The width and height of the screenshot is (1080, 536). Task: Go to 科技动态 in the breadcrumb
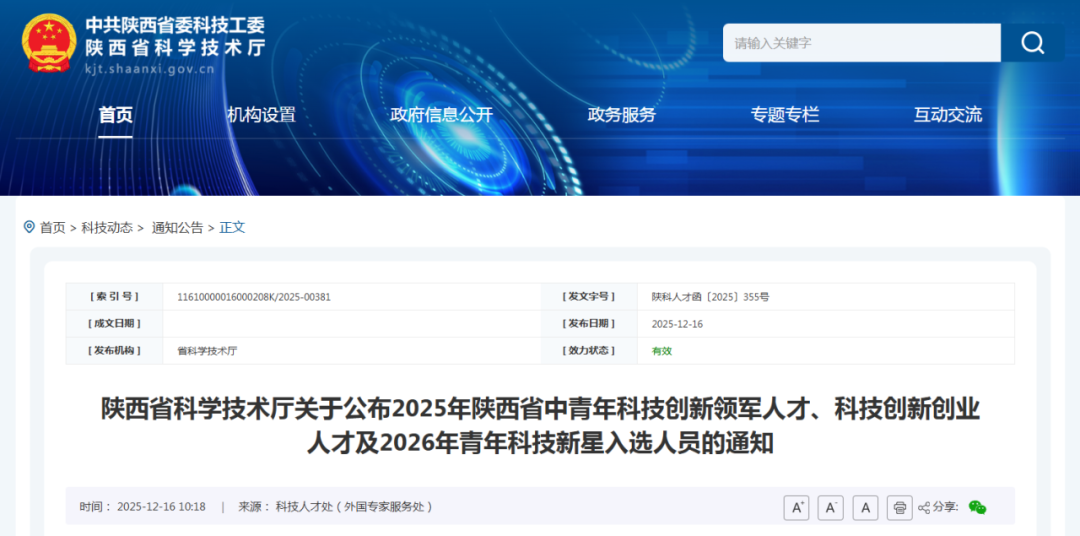click(x=107, y=227)
